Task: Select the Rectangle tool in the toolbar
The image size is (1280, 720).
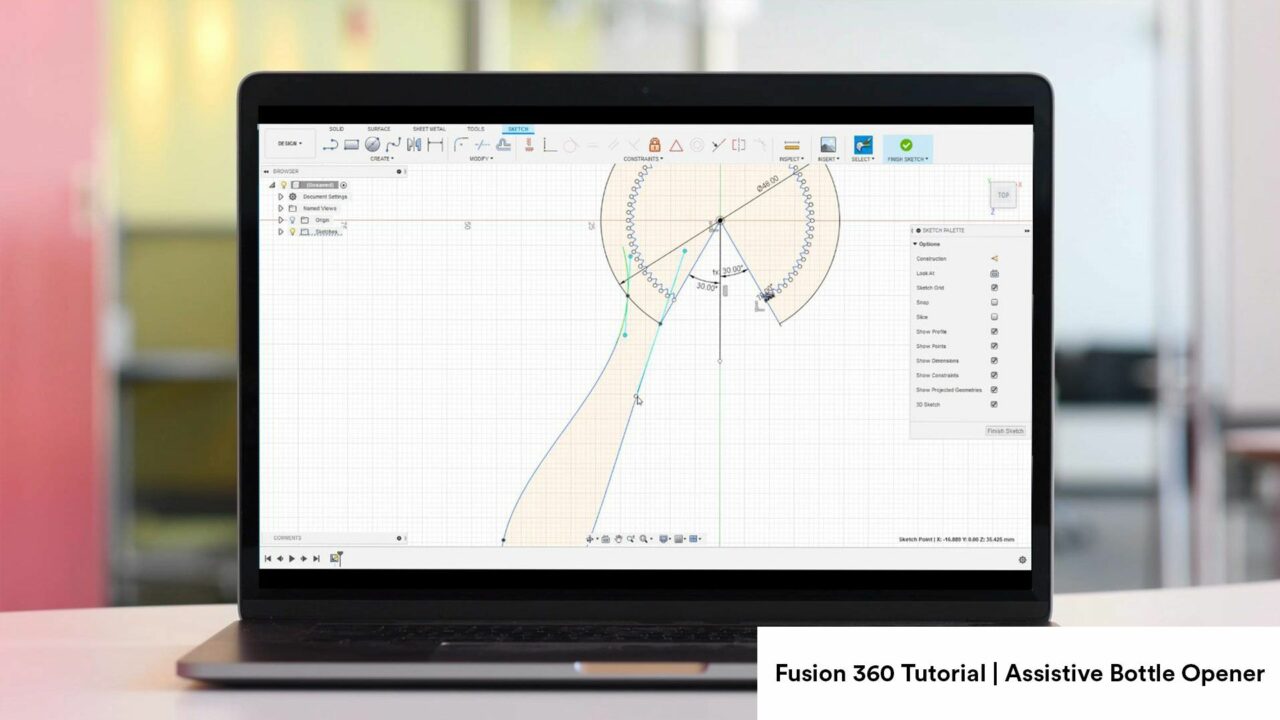Action: click(351, 144)
